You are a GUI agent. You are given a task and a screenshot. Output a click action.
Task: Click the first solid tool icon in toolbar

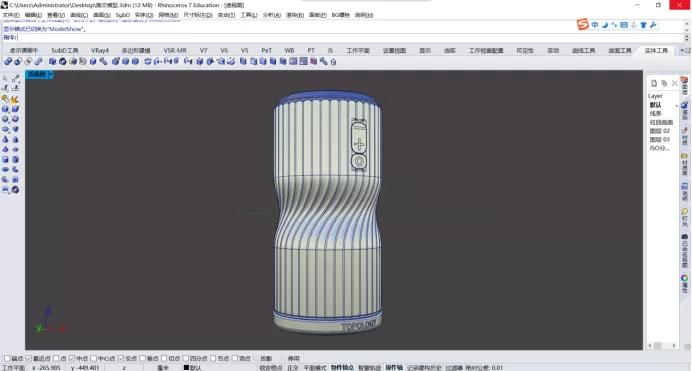[x=8, y=62]
